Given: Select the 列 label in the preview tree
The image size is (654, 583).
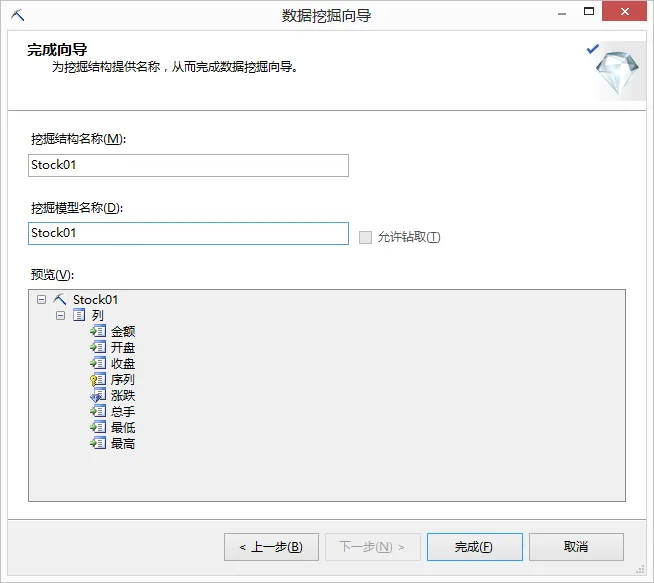Looking at the screenshot, I should (x=98, y=315).
